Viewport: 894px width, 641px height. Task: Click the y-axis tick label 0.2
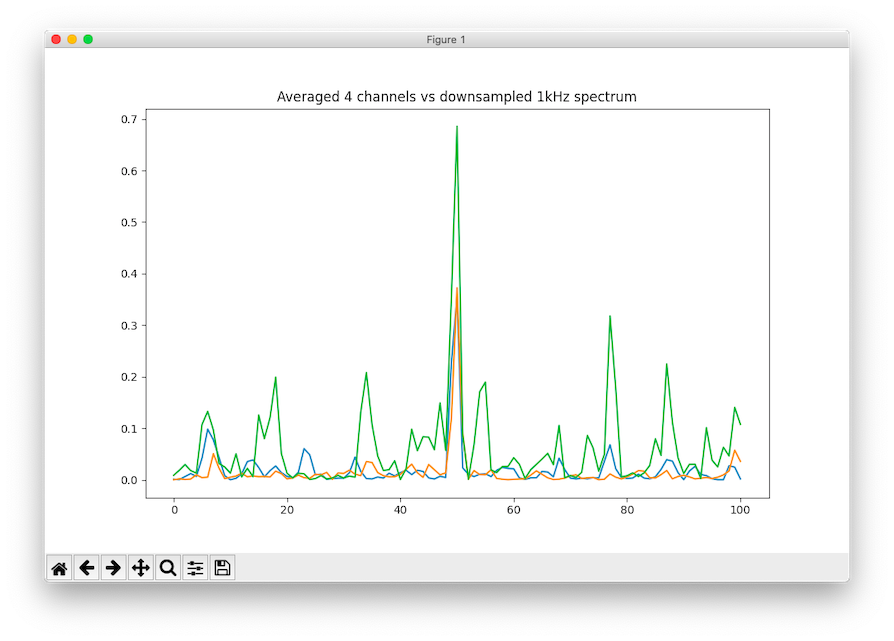coord(129,377)
